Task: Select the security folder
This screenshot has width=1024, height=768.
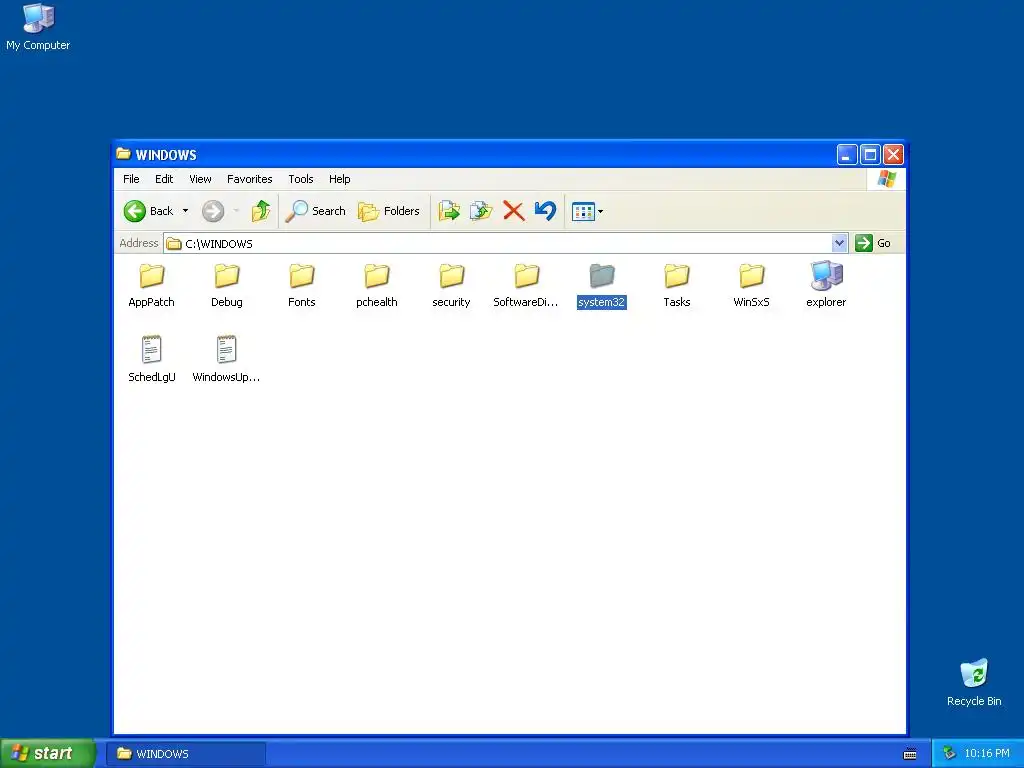Action: [x=451, y=285]
